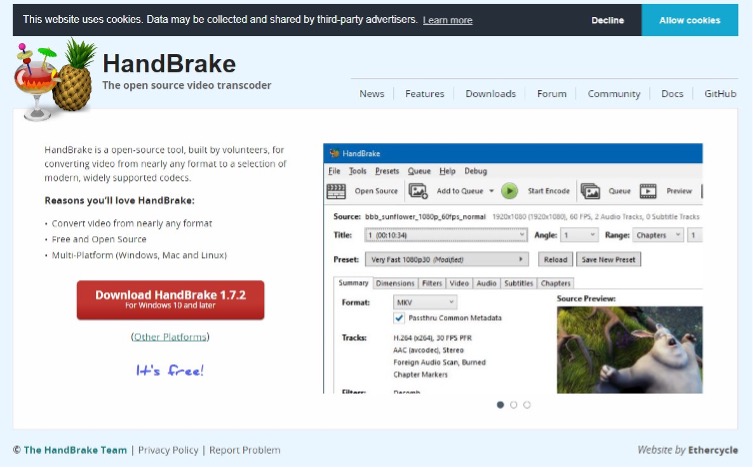
Task: Open the GitHub nav link
Action: [720, 94]
